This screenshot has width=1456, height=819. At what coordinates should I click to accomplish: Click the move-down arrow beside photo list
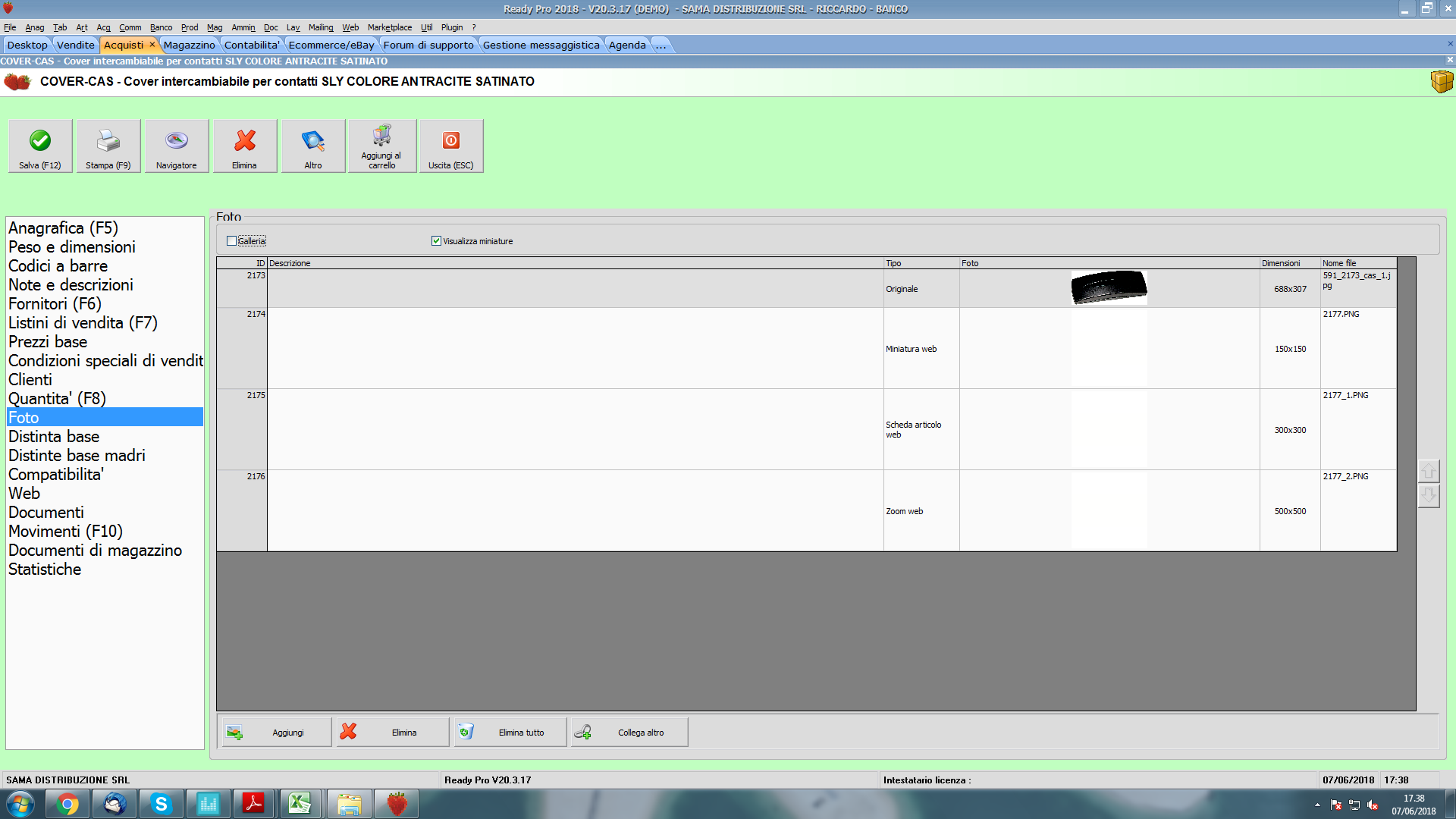point(1428,496)
